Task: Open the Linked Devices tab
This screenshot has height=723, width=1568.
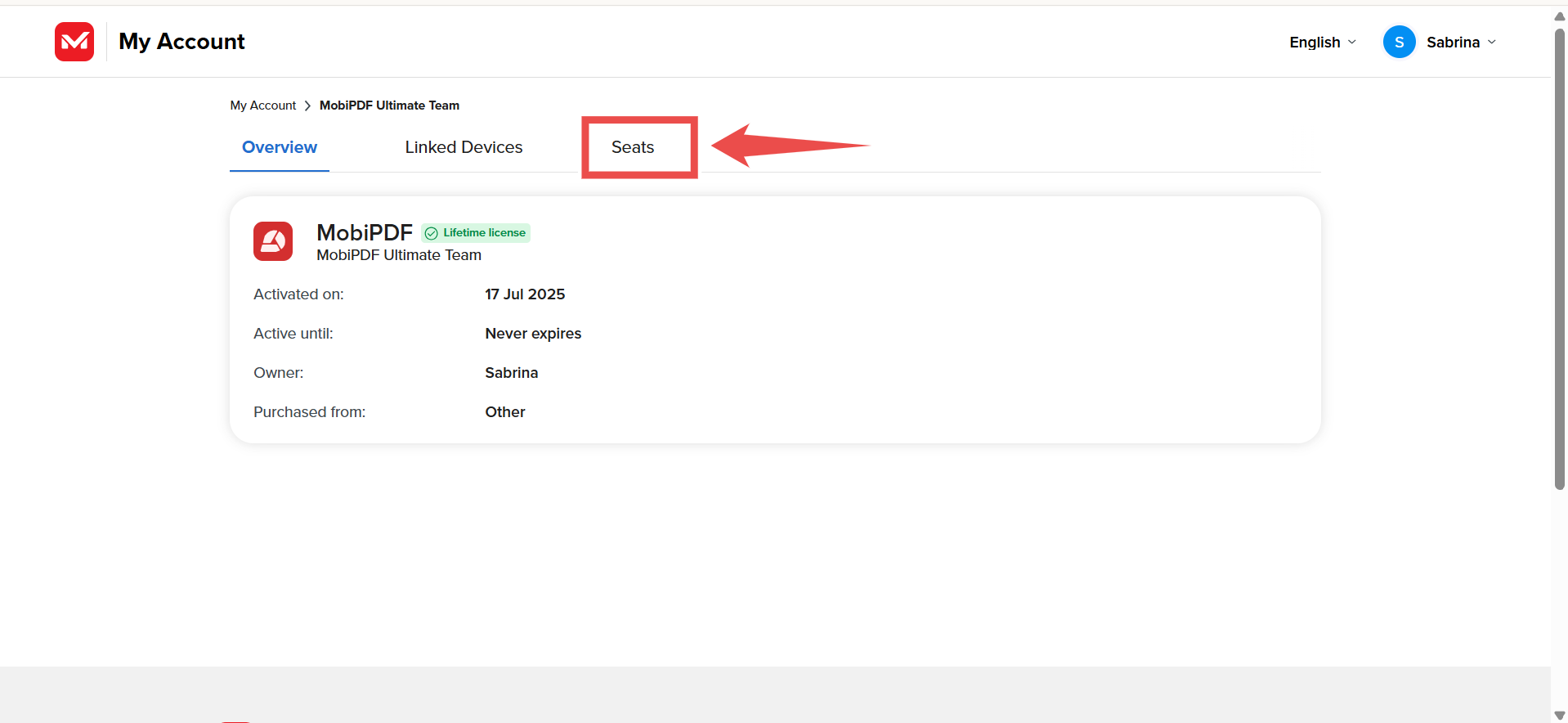Action: point(464,147)
